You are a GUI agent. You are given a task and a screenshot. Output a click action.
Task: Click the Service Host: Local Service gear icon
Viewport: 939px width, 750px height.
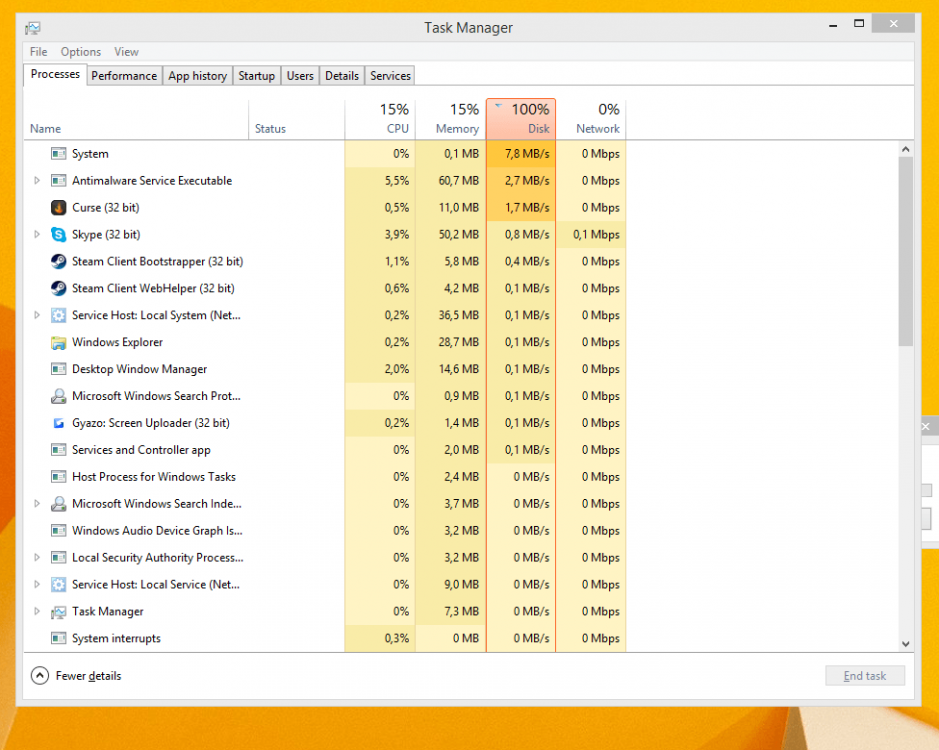[x=58, y=585]
